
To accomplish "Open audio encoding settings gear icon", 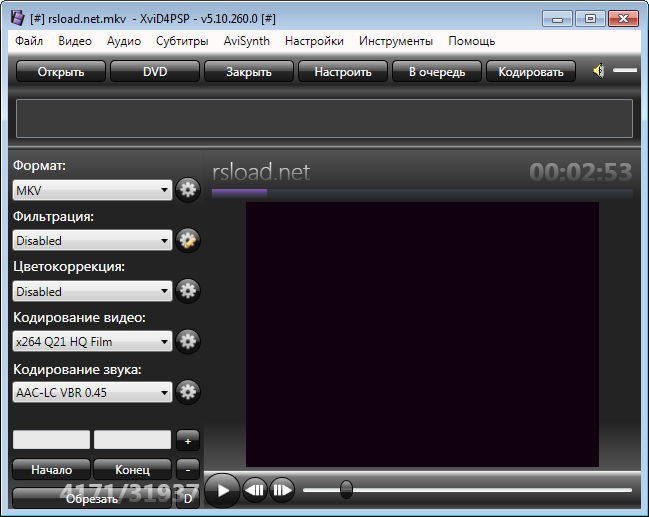I will pyautogui.click(x=188, y=392).
